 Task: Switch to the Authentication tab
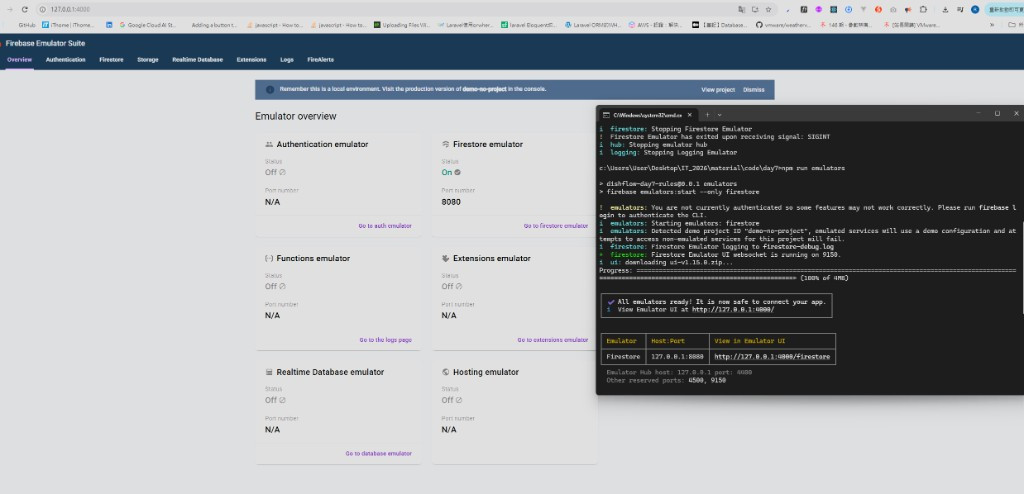[x=65, y=59]
